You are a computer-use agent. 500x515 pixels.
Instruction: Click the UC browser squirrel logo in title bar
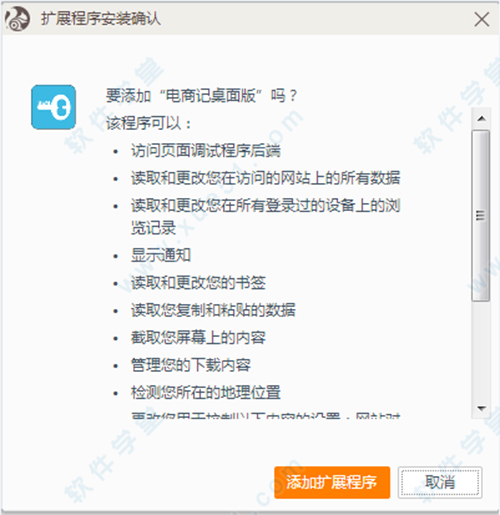point(17,19)
